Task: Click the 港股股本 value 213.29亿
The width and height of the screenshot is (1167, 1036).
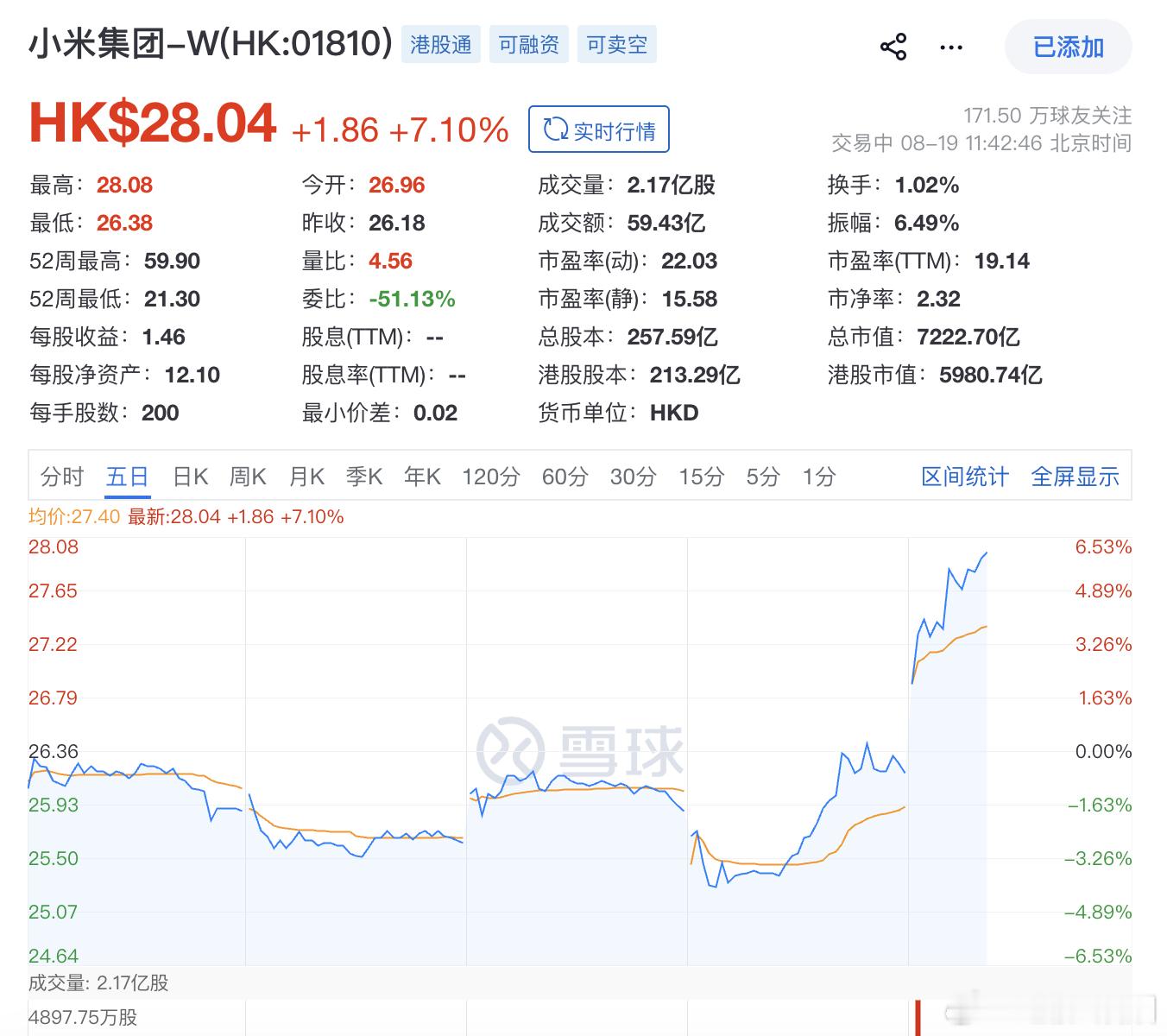Action: pos(695,375)
